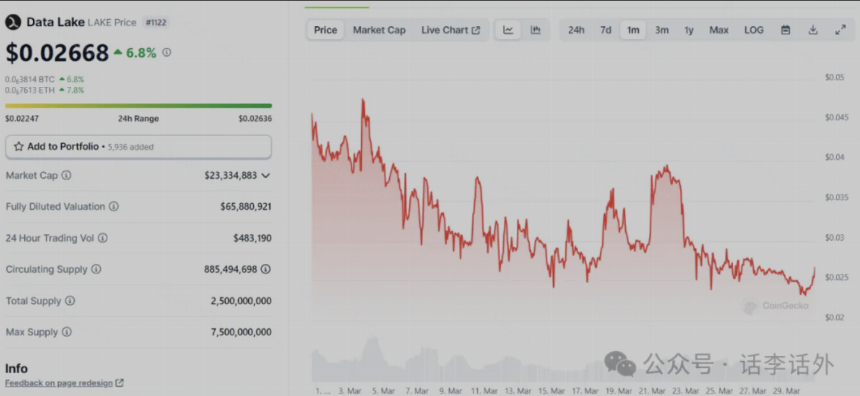Set chart range to Max
860x396 pixels.
click(718, 30)
